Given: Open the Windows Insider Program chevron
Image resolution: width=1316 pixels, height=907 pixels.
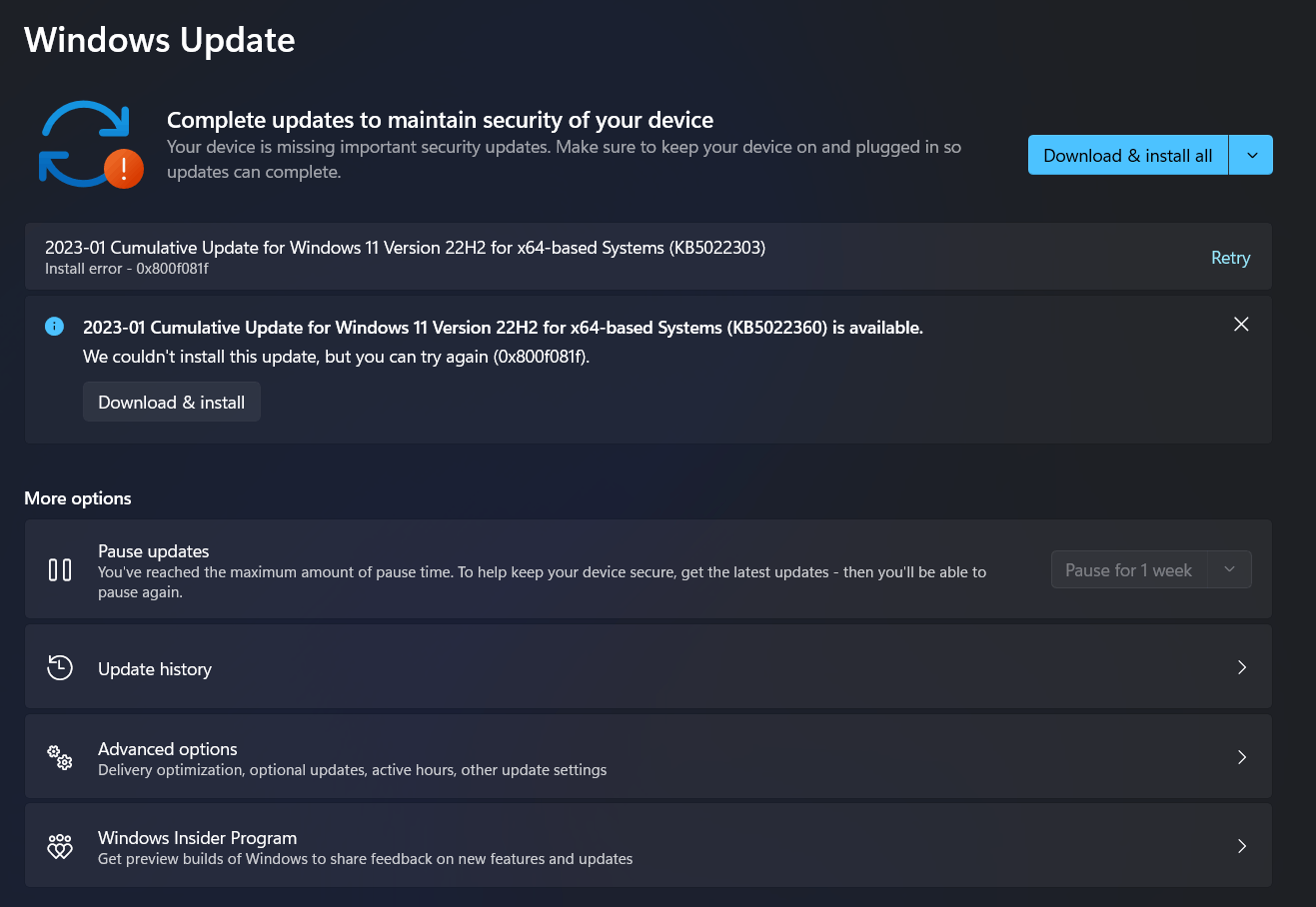Looking at the screenshot, I should (1242, 846).
